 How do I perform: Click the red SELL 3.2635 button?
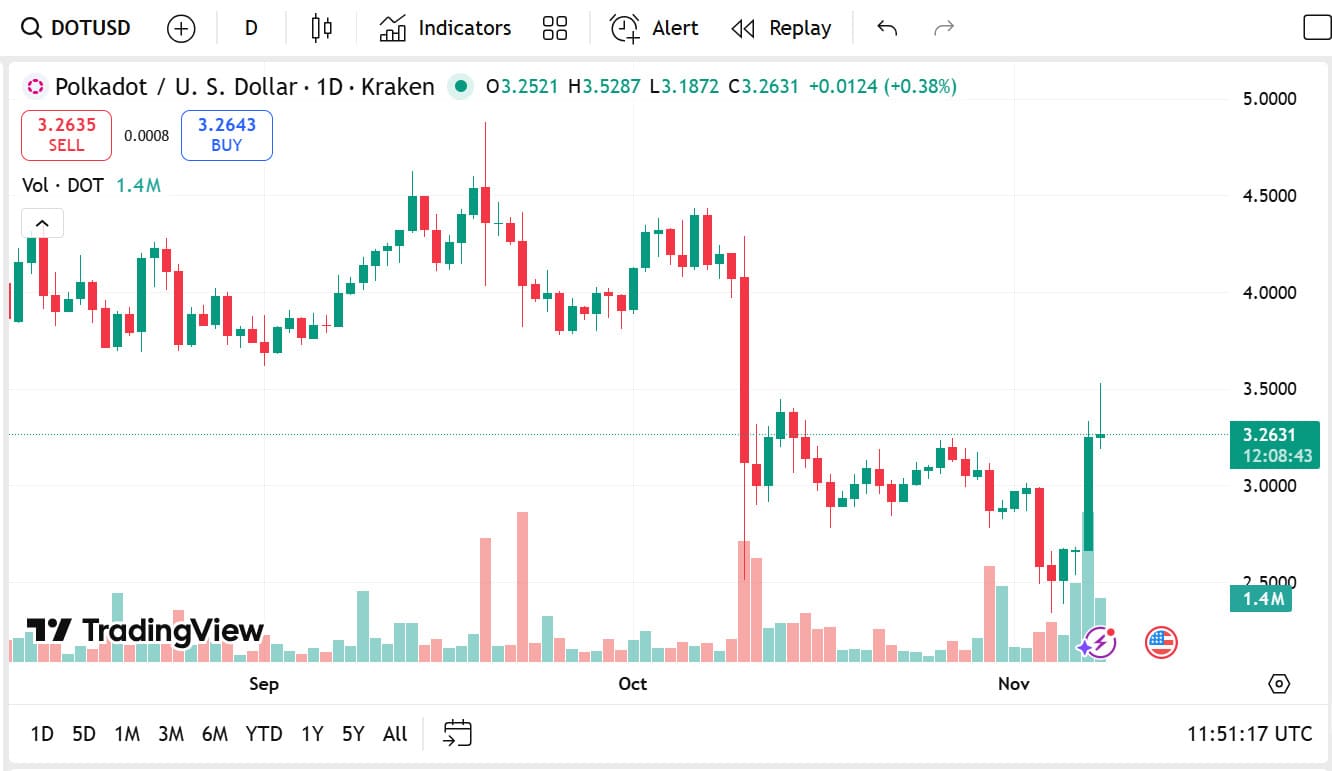click(x=66, y=135)
